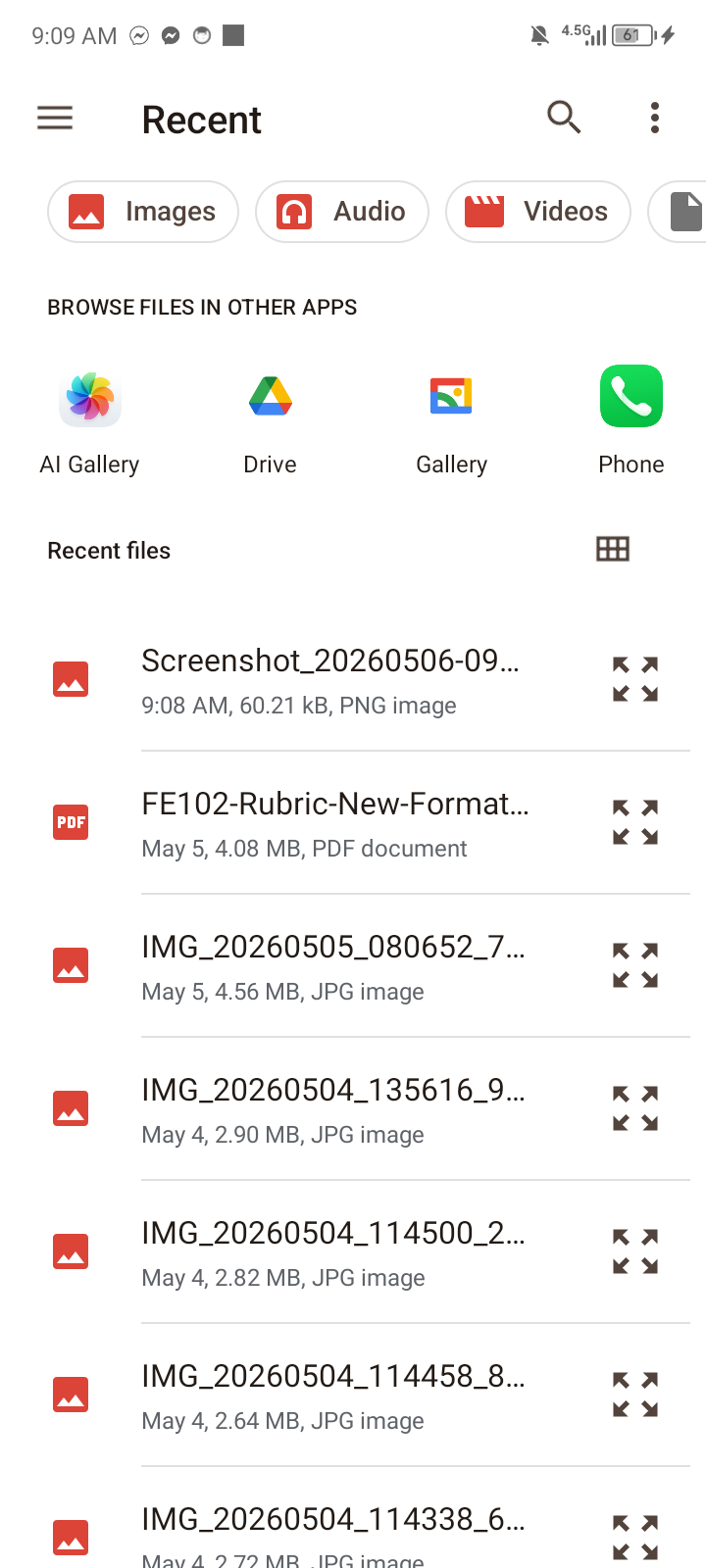The height and width of the screenshot is (1568, 706).
Task: Tap the muted notifications bell status icon
Action: 539,36
